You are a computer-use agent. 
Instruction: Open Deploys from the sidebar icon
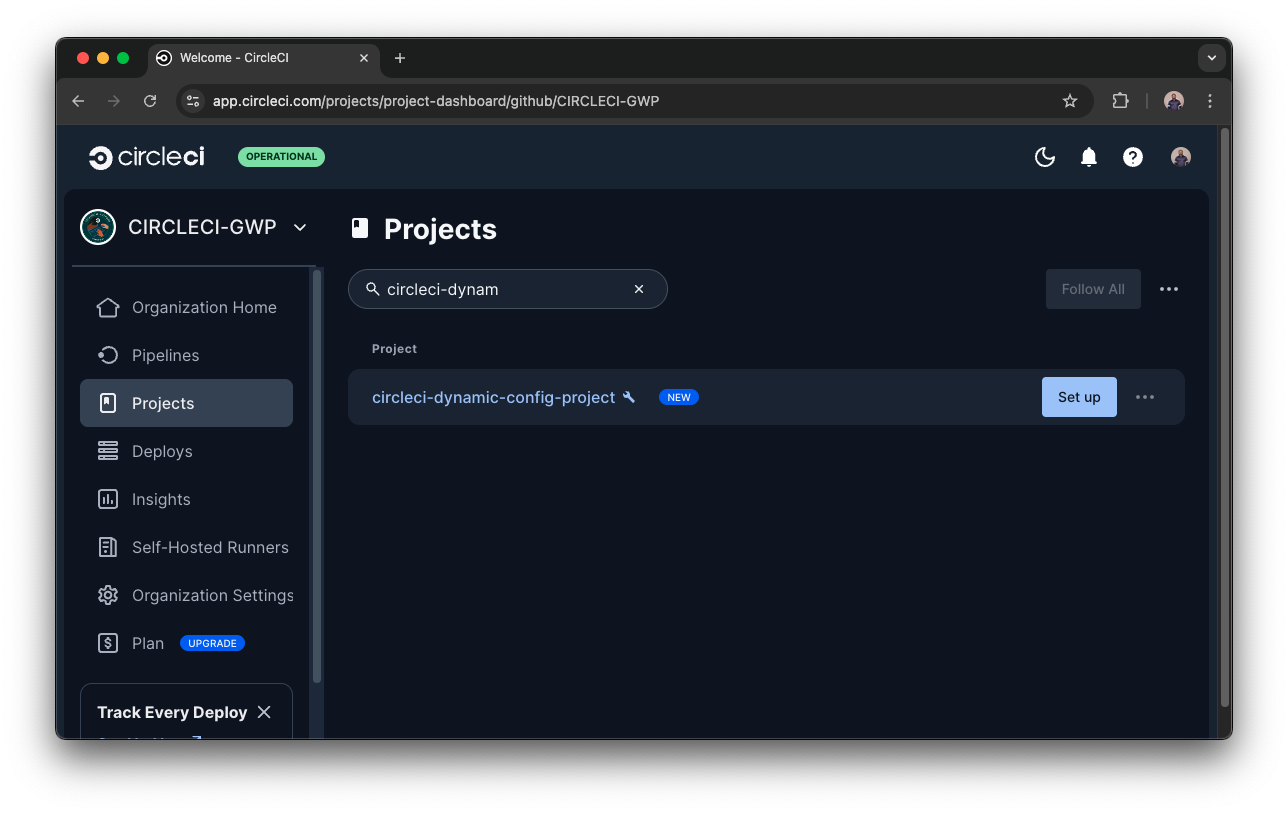[107, 451]
